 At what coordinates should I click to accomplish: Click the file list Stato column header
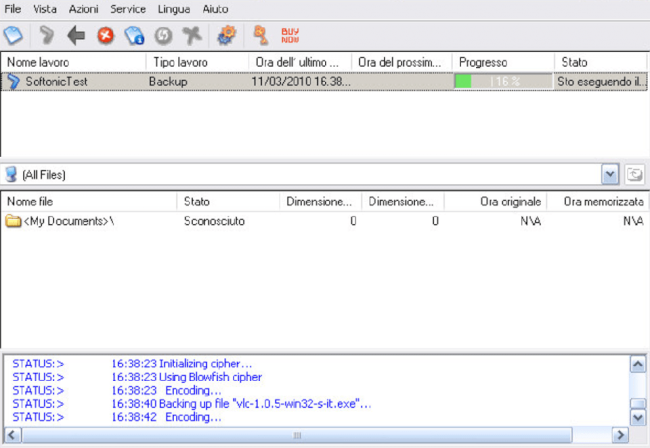click(x=228, y=201)
